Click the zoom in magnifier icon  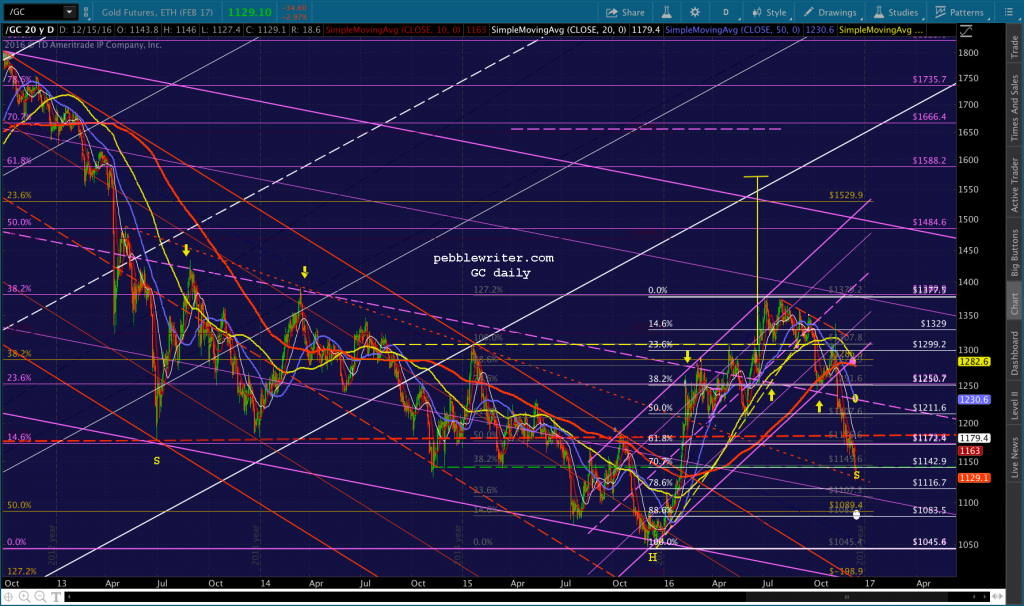tap(24, 596)
